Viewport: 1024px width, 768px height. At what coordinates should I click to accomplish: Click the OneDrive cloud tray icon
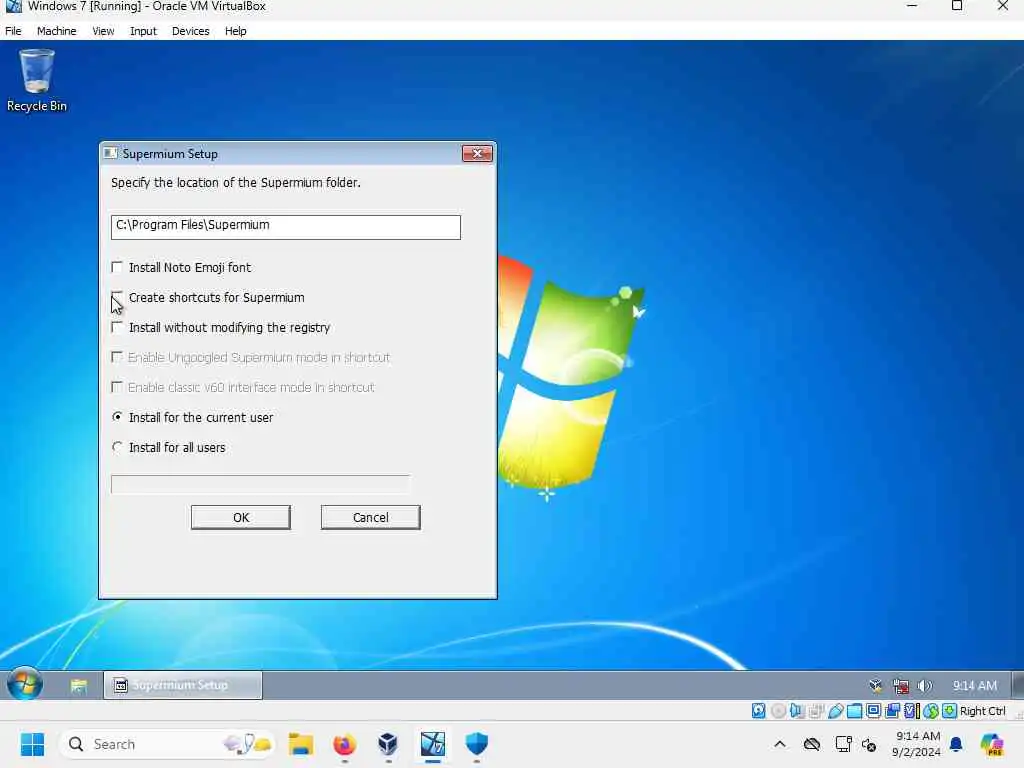[x=812, y=744]
